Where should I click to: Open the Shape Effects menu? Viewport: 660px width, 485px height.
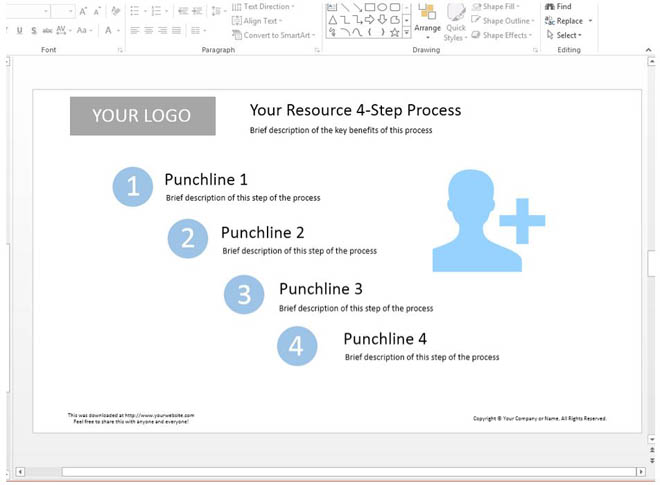click(x=502, y=35)
